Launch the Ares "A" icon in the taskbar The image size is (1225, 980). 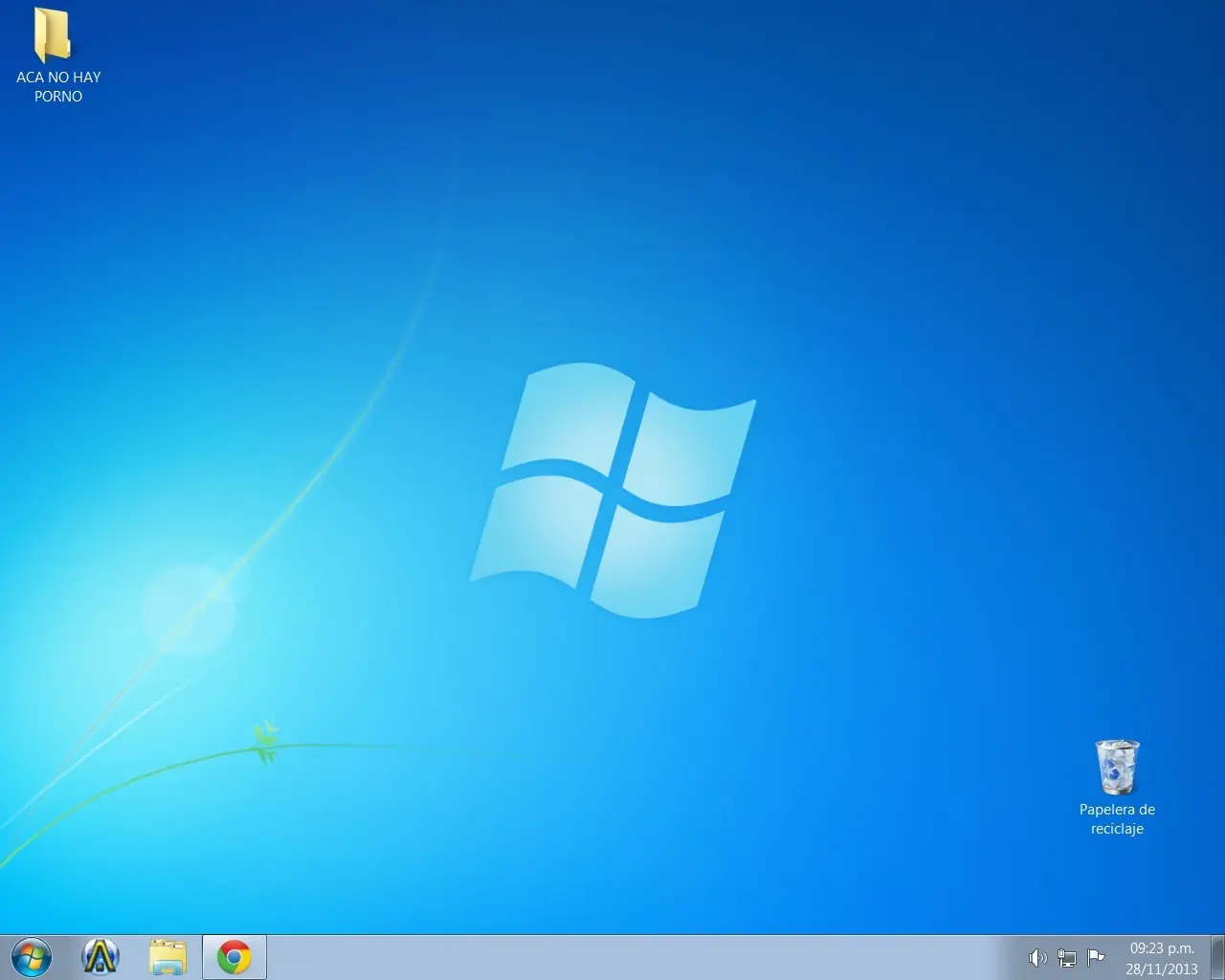pos(100,957)
